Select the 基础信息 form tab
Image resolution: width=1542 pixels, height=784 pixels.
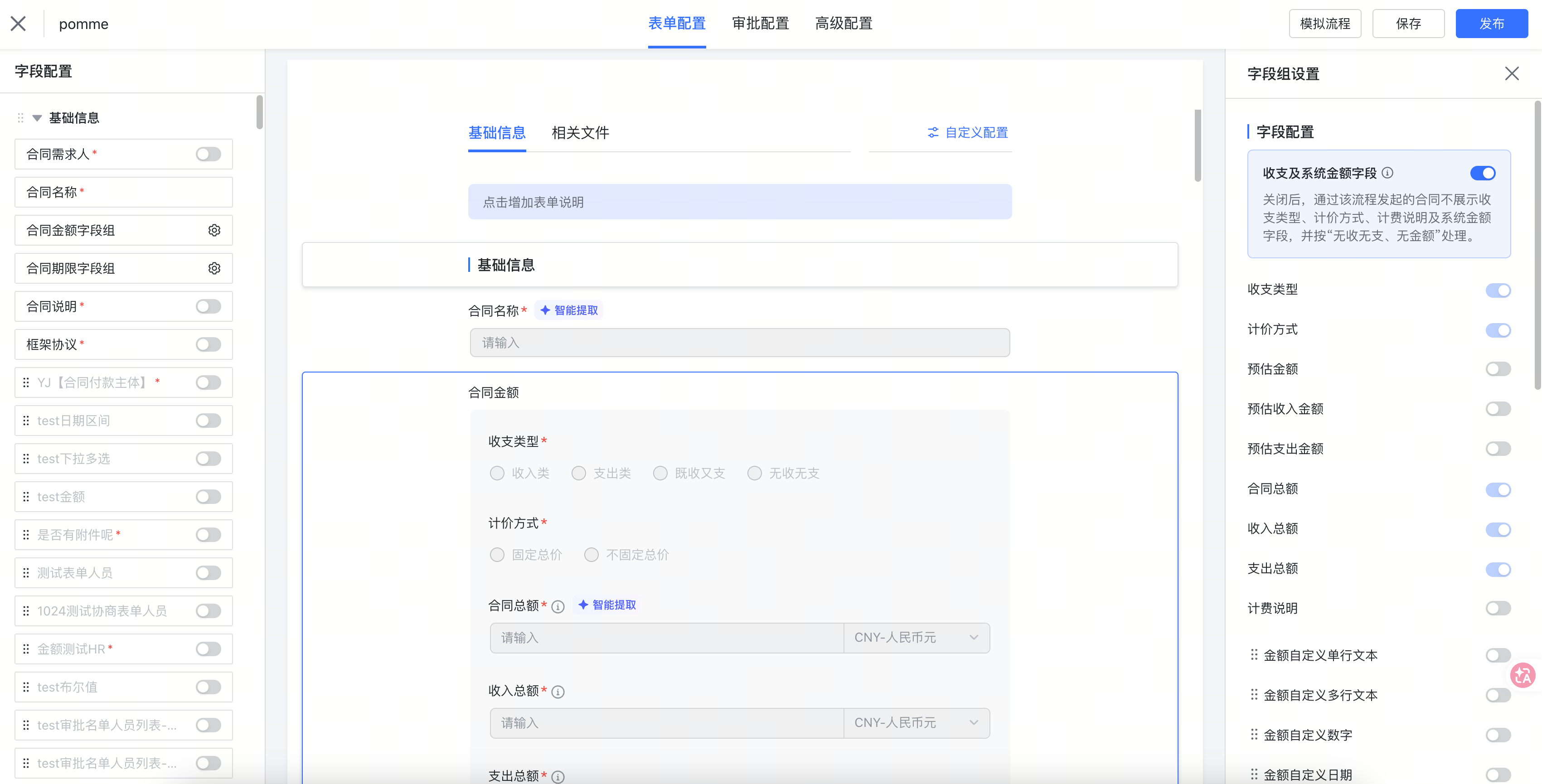497,133
